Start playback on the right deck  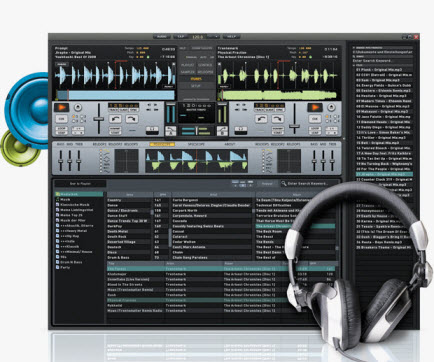tap(315, 107)
